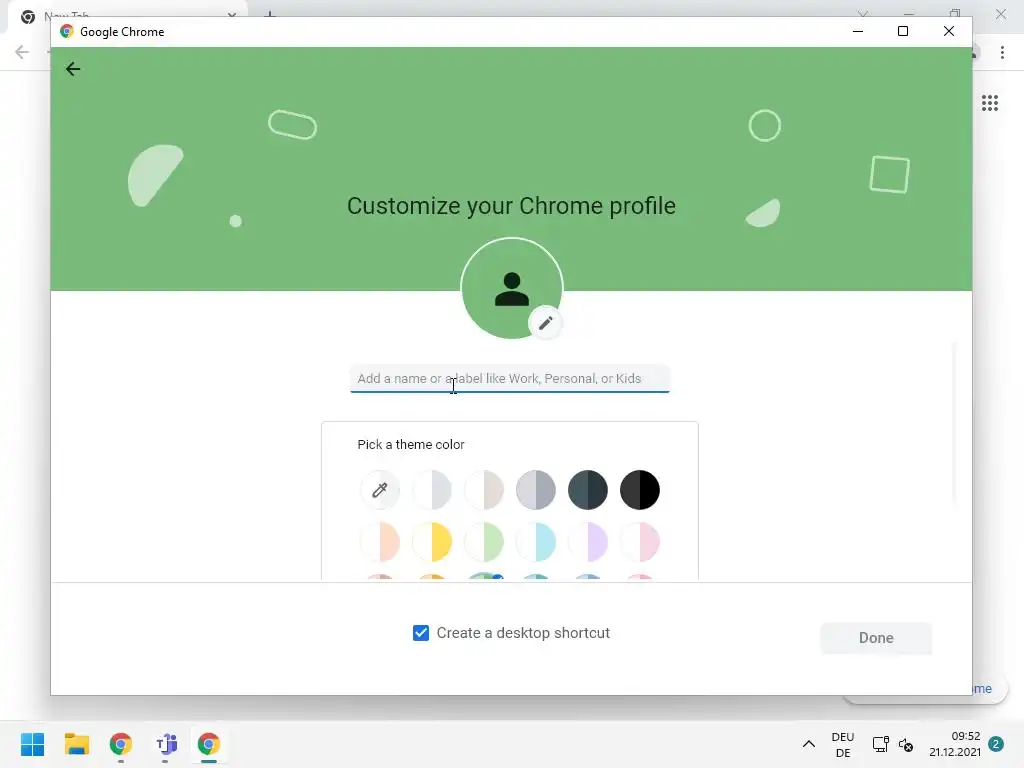Click the muted volume tray icon
The height and width of the screenshot is (768, 1024).
point(906,744)
